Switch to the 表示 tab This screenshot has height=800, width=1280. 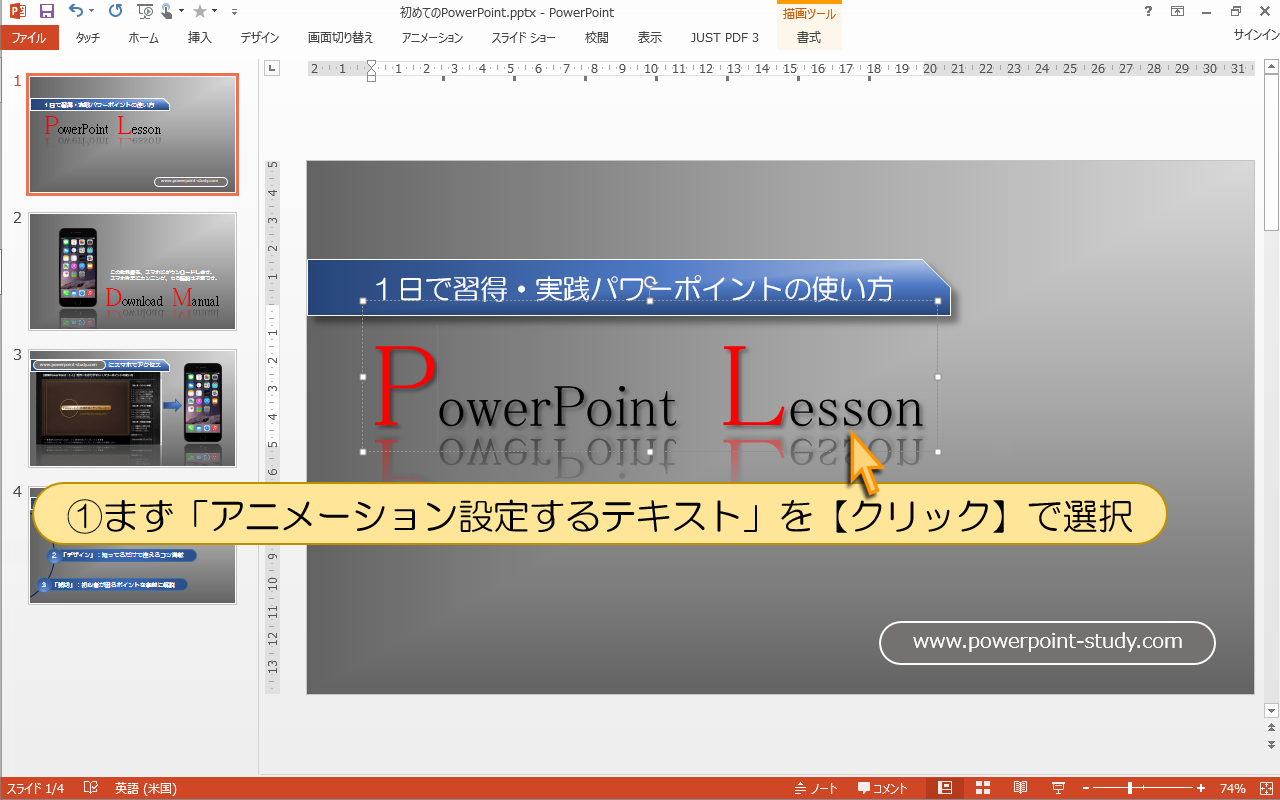(x=650, y=38)
